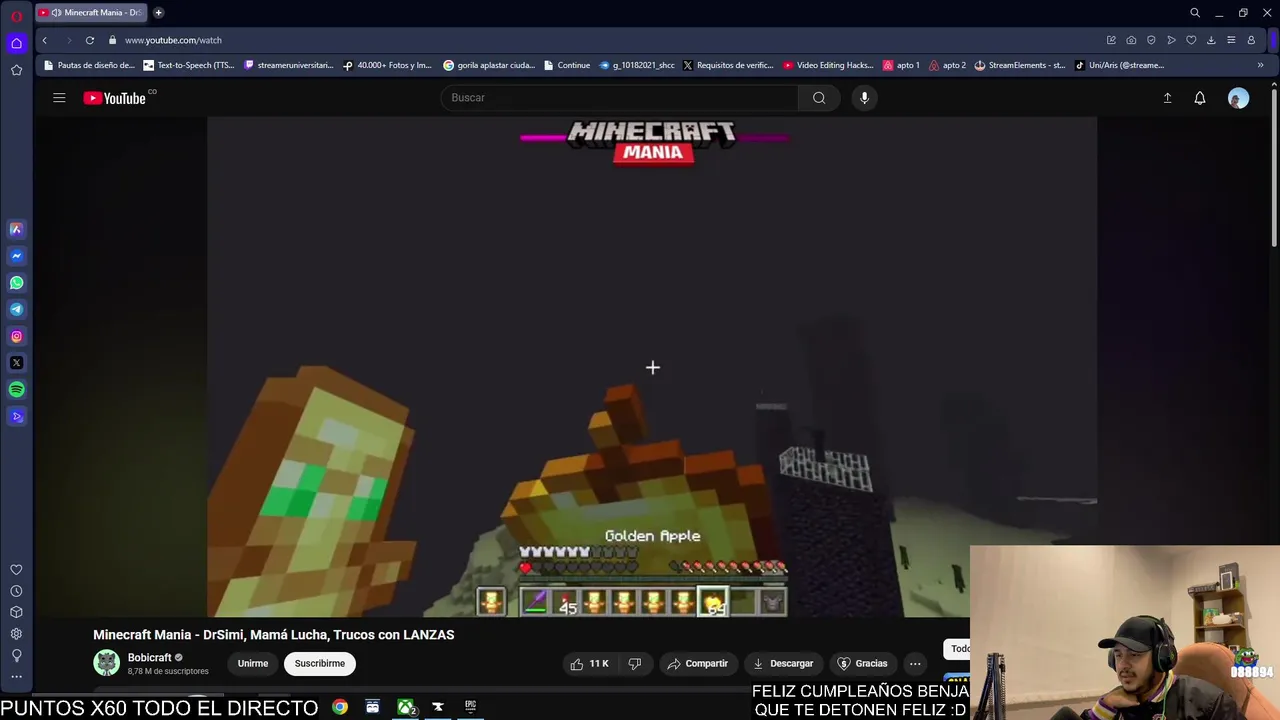Viewport: 1280px width, 720px height.
Task: Open the tab search magnifier in title bar
Action: point(1194,13)
